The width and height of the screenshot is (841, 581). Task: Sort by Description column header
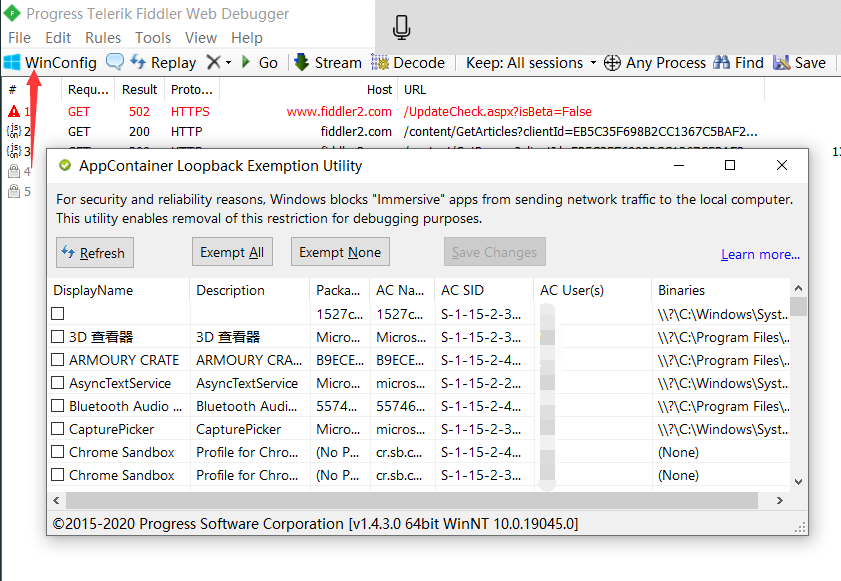click(250, 290)
